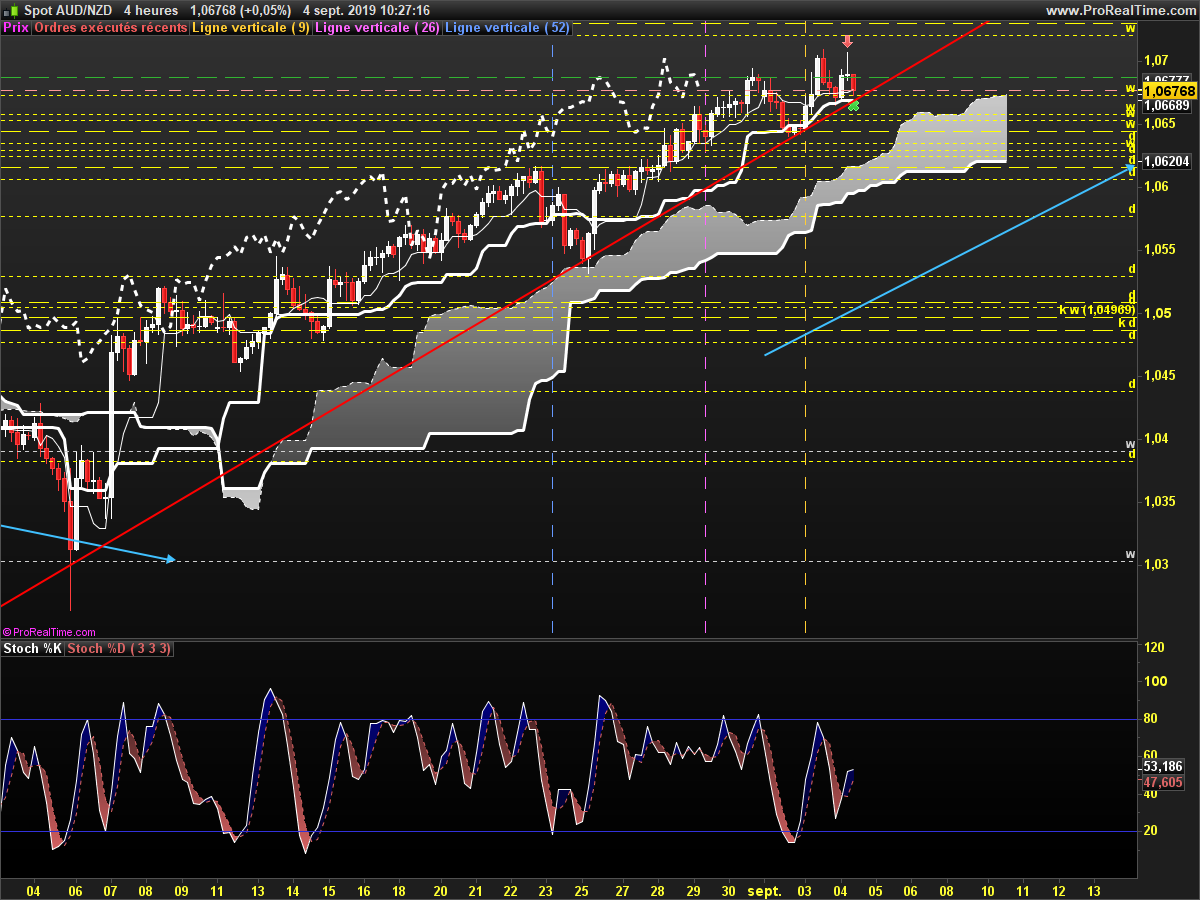Click the date and time 4 sept. 2019 10:27:16
Image resolution: width=1200 pixels, height=900 pixels.
pyautogui.click(x=366, y=10)
